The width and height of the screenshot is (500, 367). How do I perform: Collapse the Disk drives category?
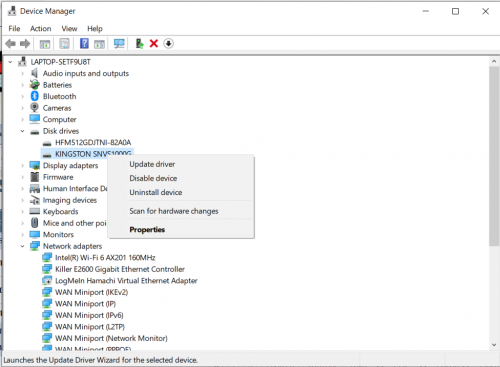pyautogui.click(x=22, y=131)
